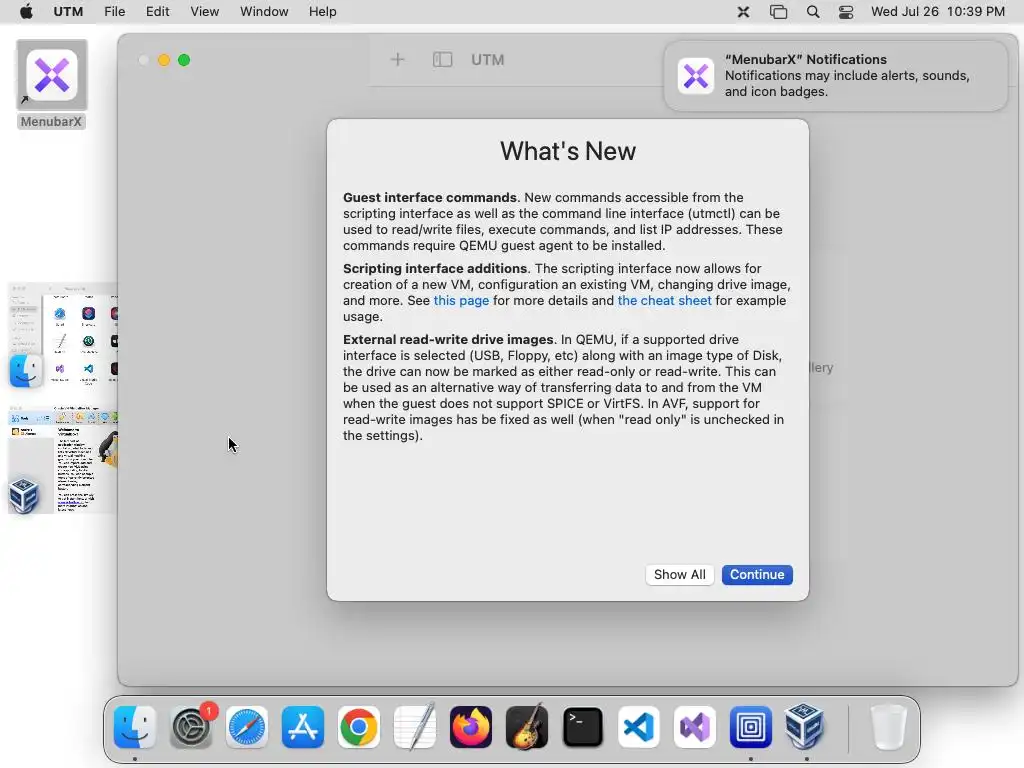Launch Safari from the Dock
The height and width of the screenshot is (768, 1024).
[247, 727]
